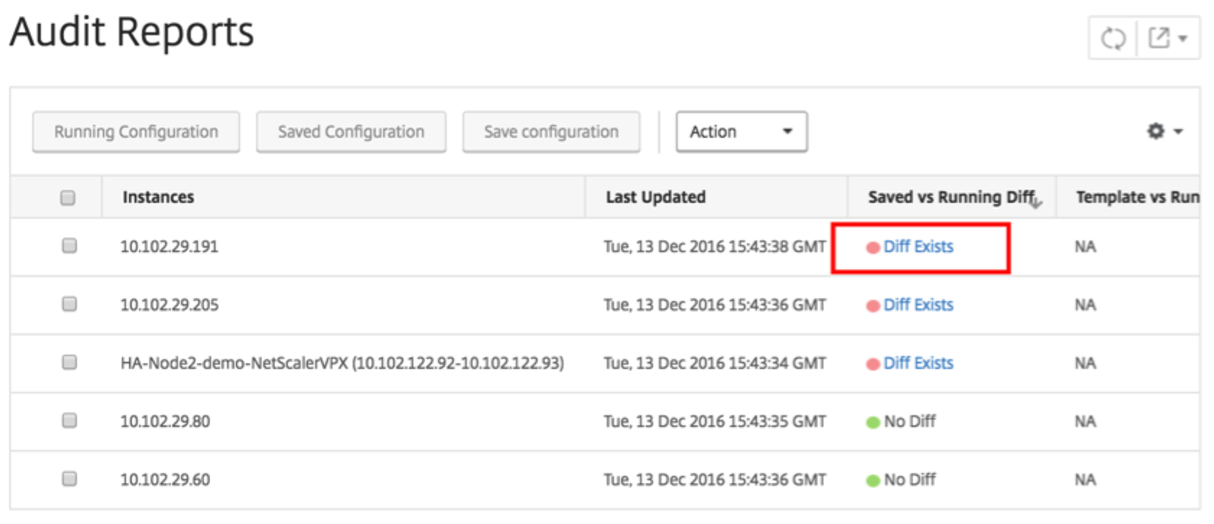Check the box for instance 10.102.29.80
1214x524 pixels.
69,420
